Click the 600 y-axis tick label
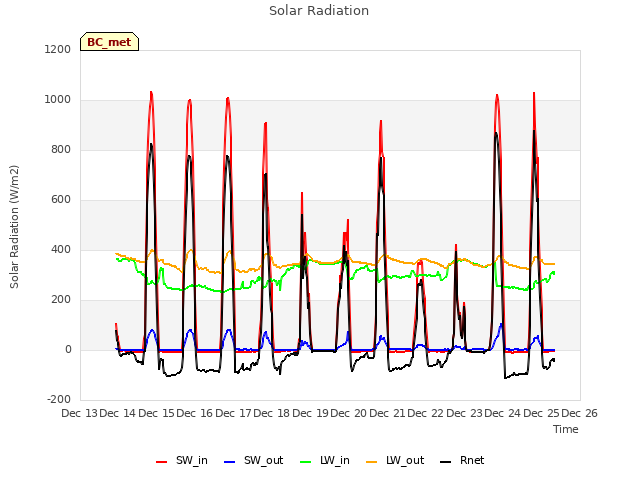Image resolution: width=640 pixels, height=480 pixels. click(61, 200)
